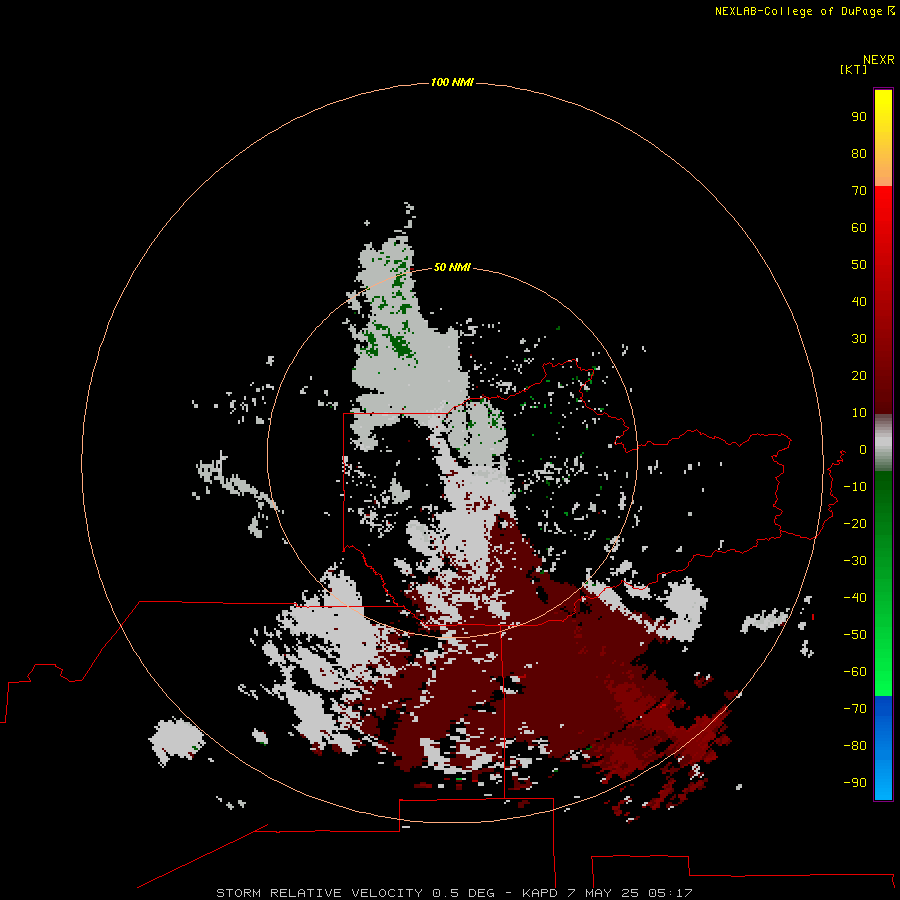
Task: Click the NEXR label above the color scale
Action: tap(879, 60)
